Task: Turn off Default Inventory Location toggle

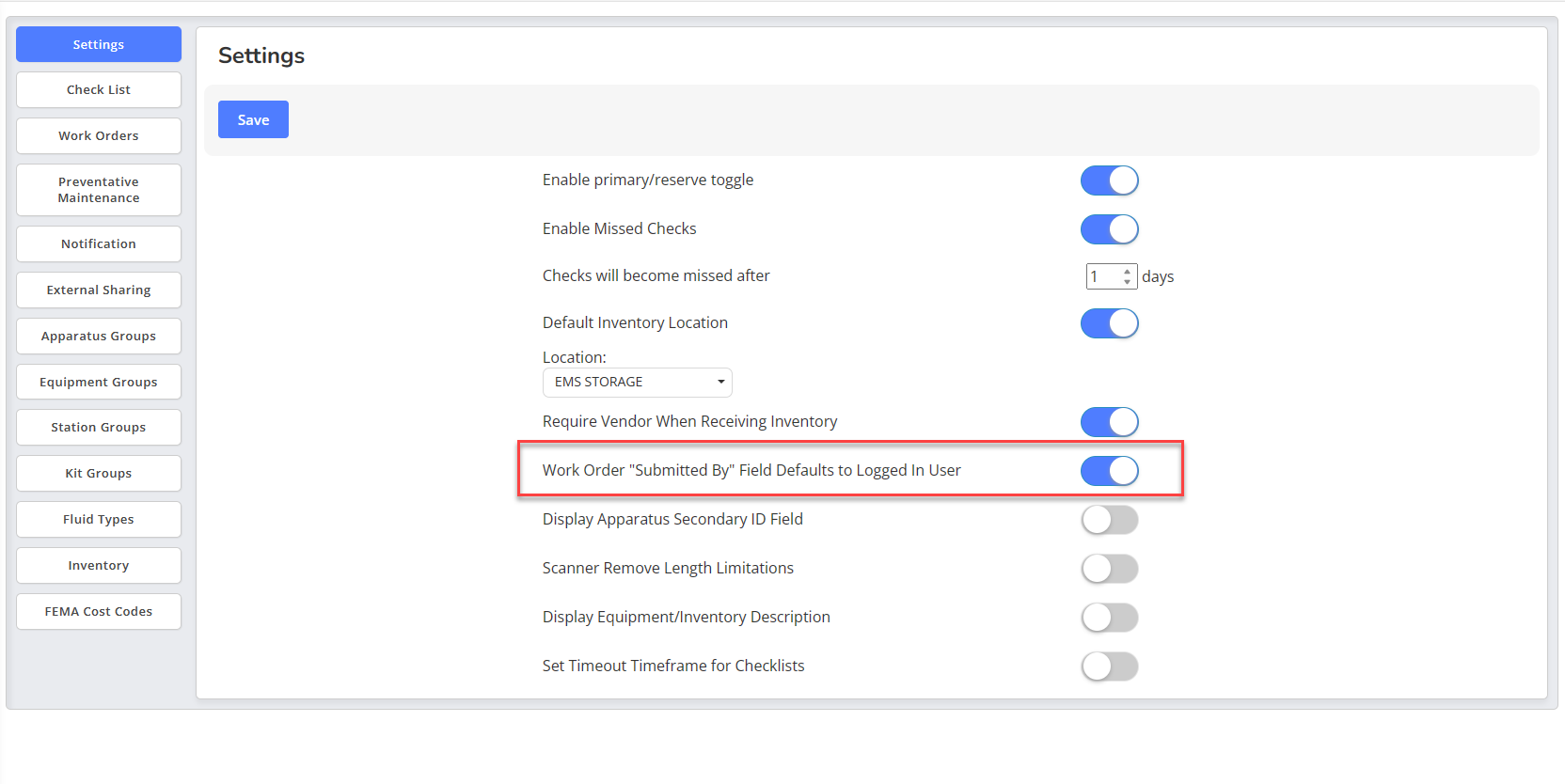Action: [1109, 323]
